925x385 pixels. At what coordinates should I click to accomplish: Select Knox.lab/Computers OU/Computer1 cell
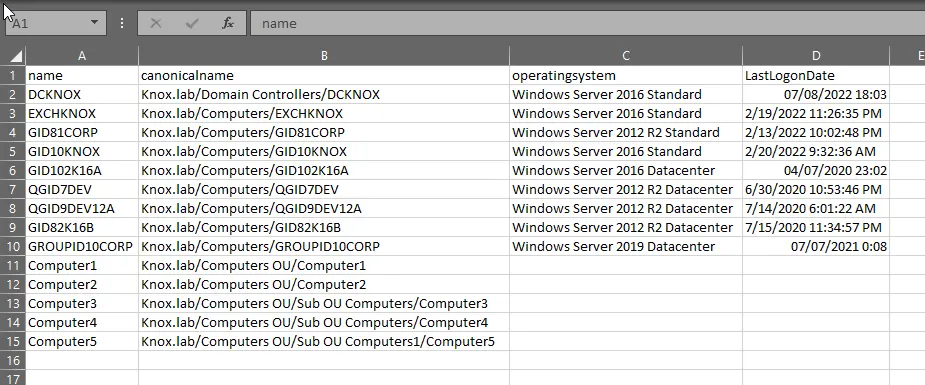click(x=324, y=265)
